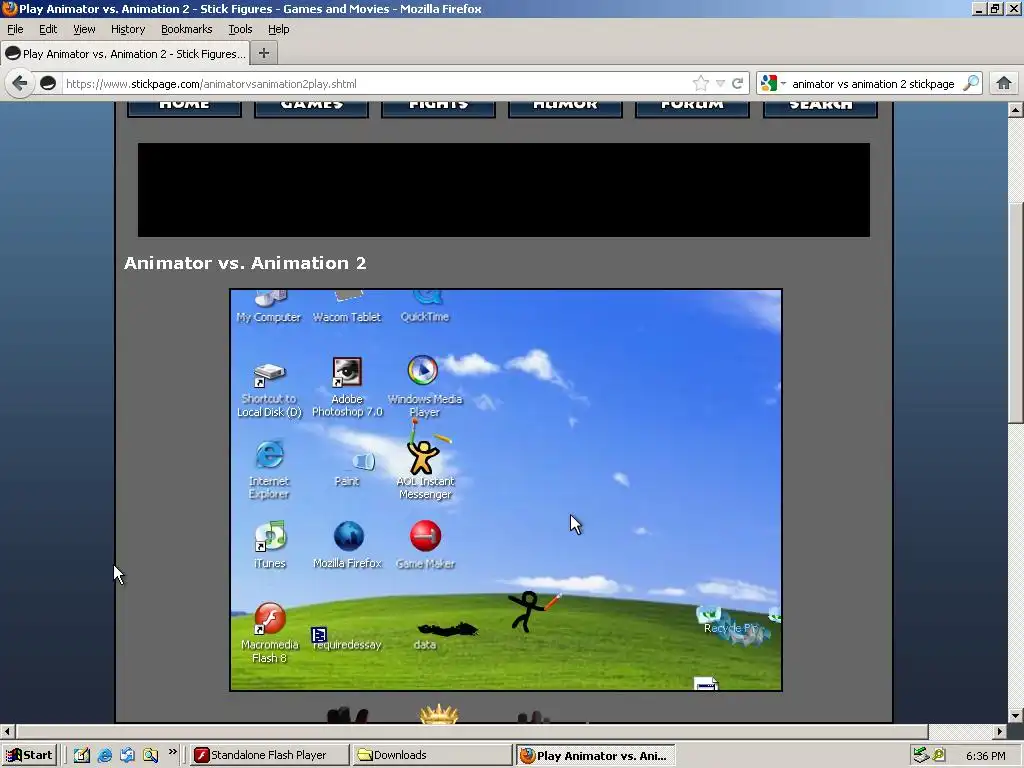
Task: Click the SEARCH navigation button
Action: pyautogui.click(x=820, y=108)
